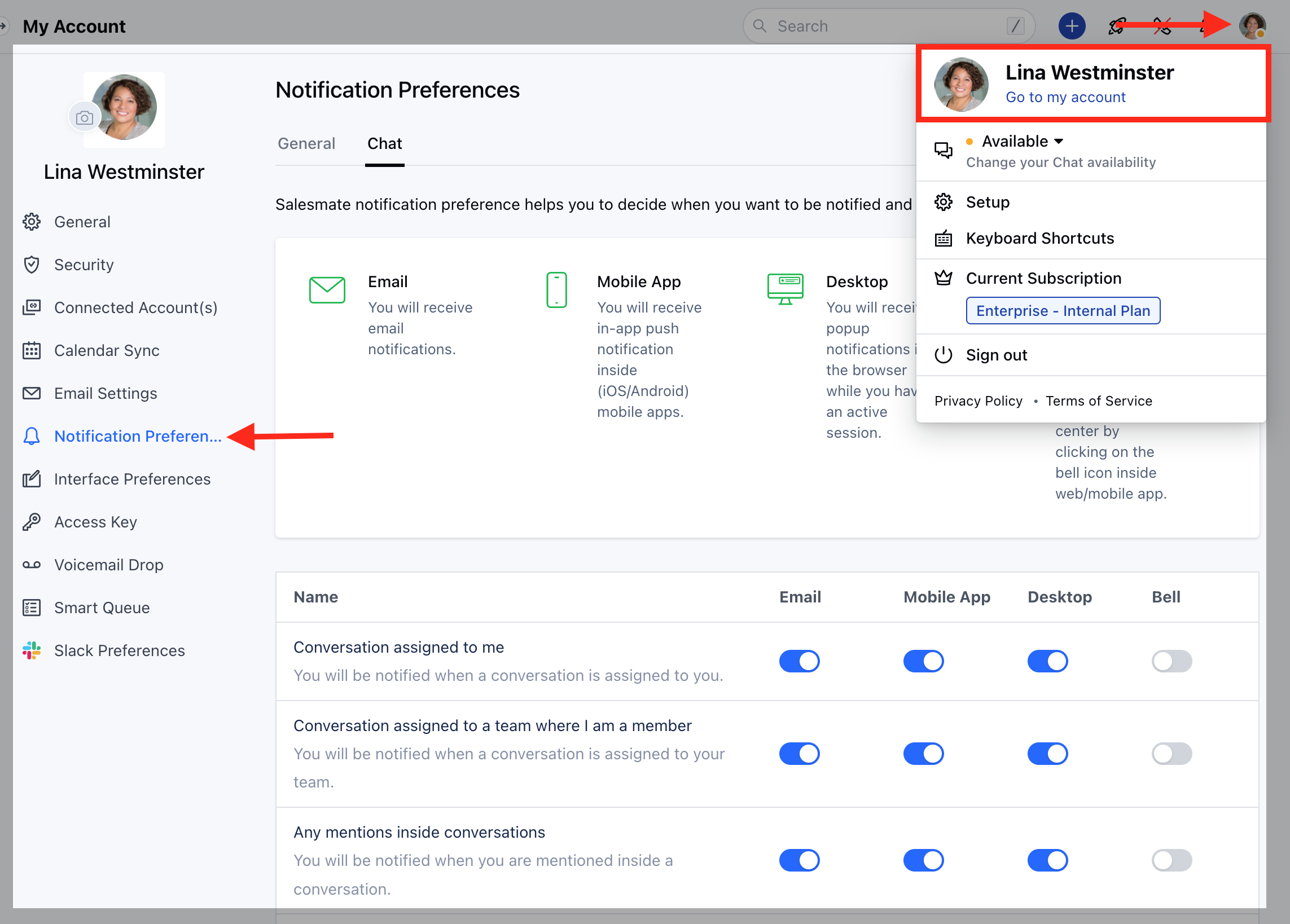
Task: Click the Desktop column header in table
Action: click(1060, 597)
